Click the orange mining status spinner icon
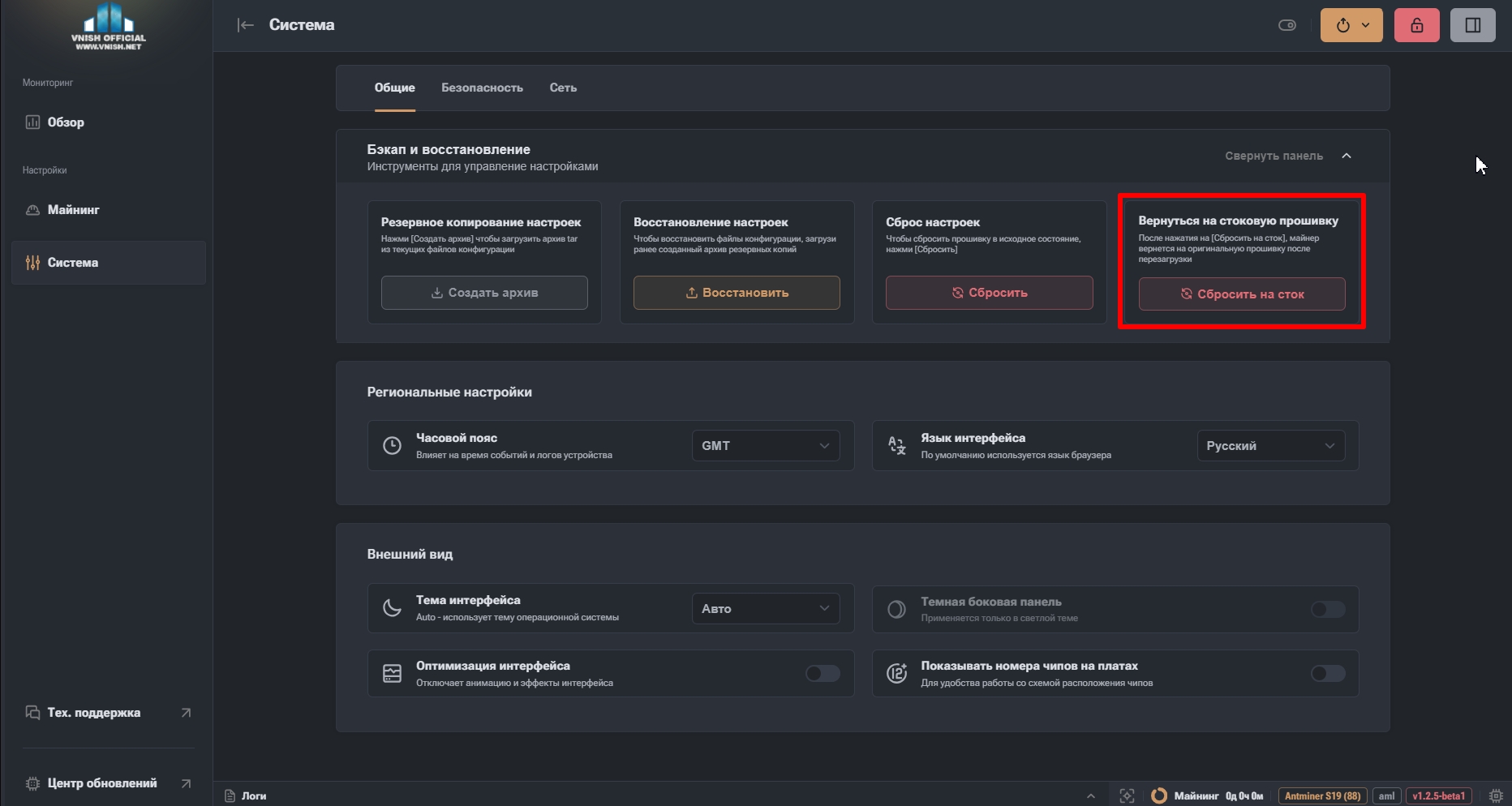1512x806 pixels. 1159,796
